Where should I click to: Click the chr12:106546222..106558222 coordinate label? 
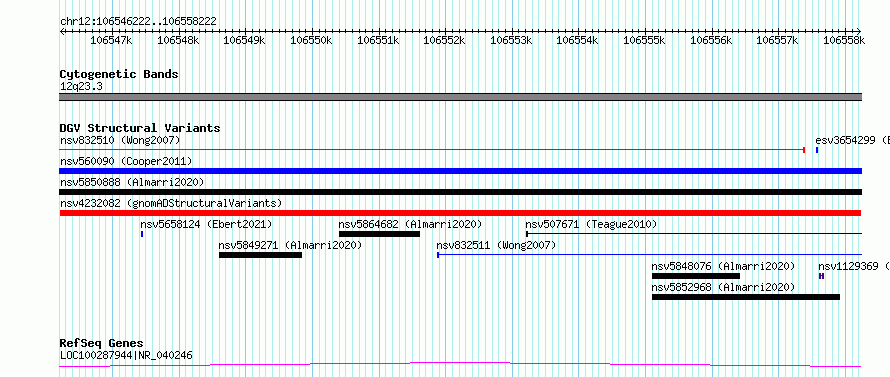(x=138, y=21)
